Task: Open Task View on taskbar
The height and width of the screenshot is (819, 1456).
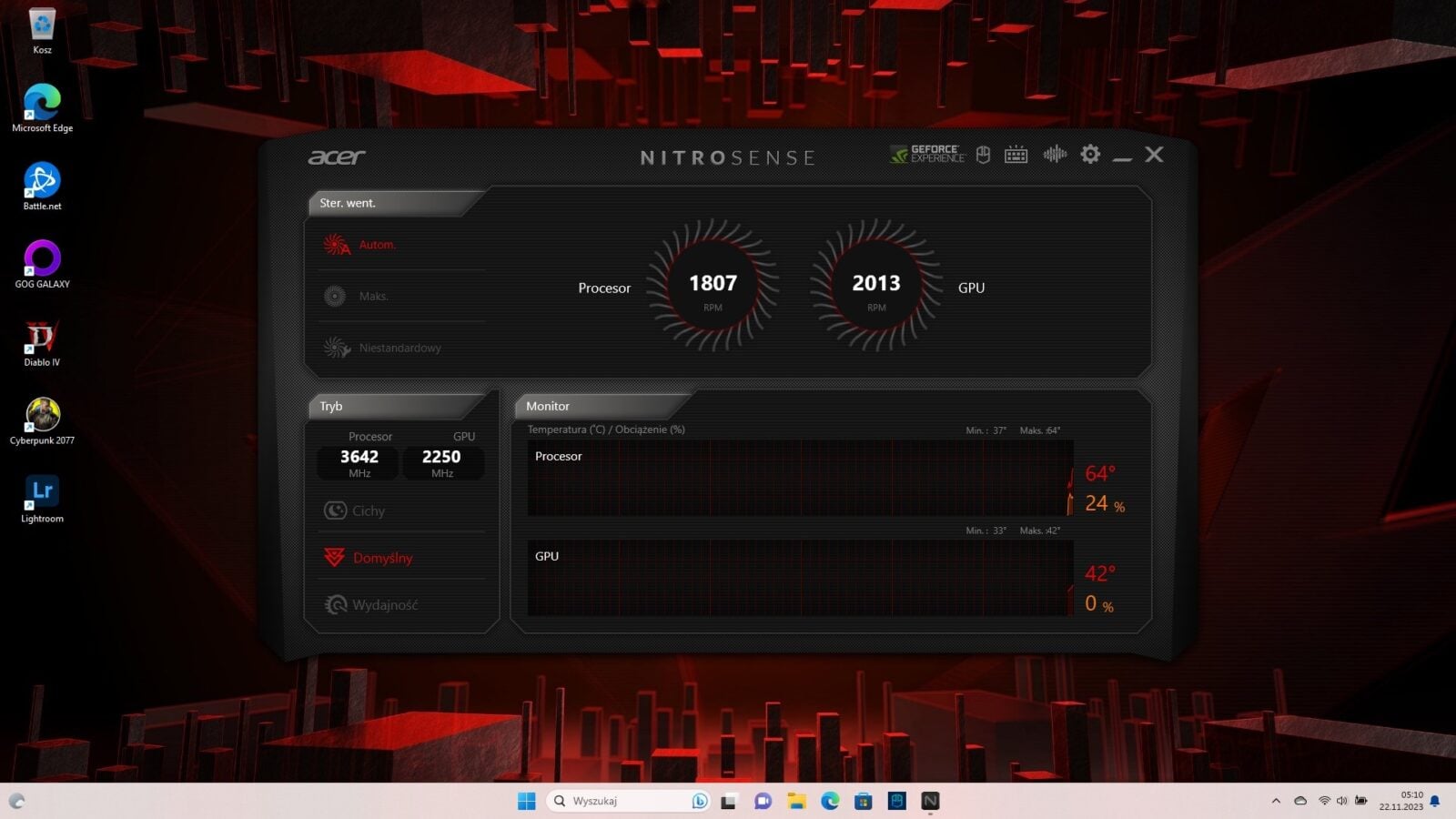Action: coord(728,801)
